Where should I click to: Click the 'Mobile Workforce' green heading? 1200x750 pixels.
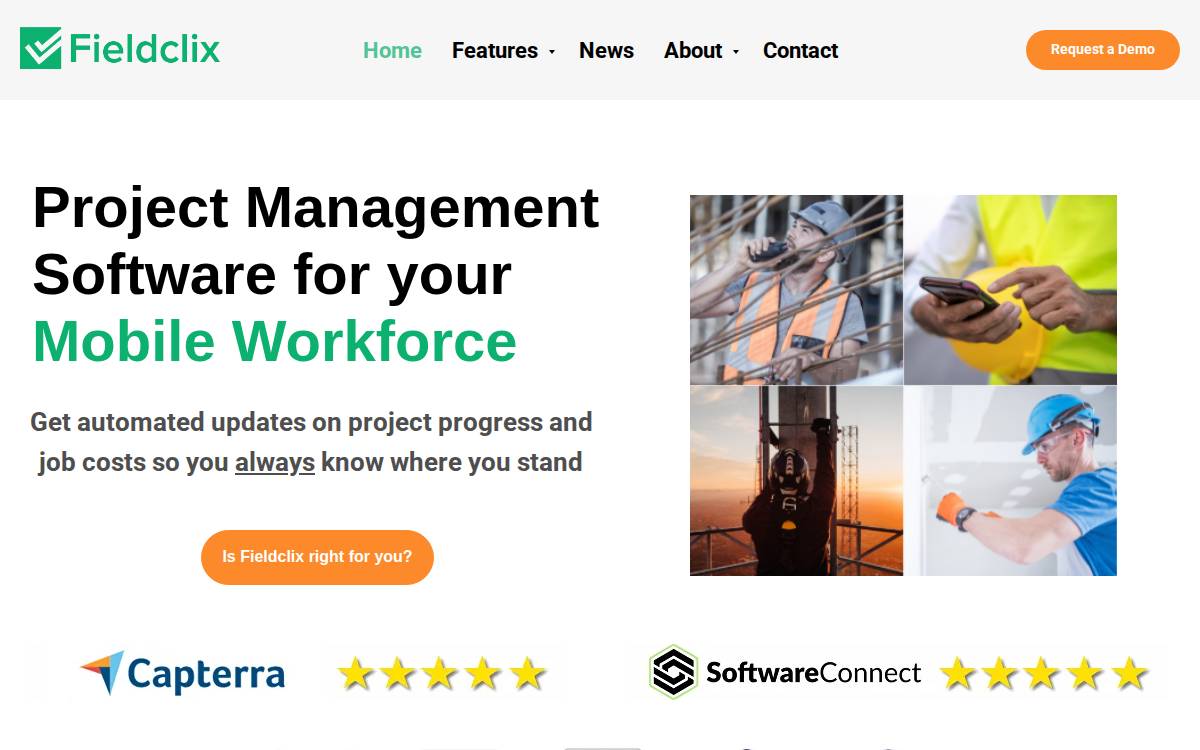coord(275,341)
